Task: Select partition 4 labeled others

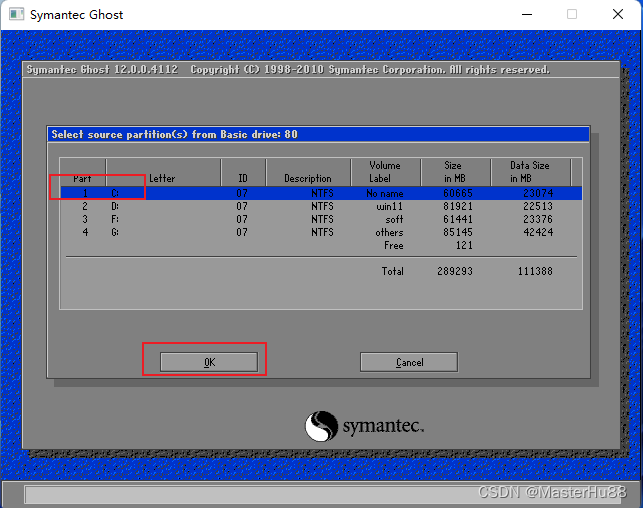Action: click(x=321, y=232)
